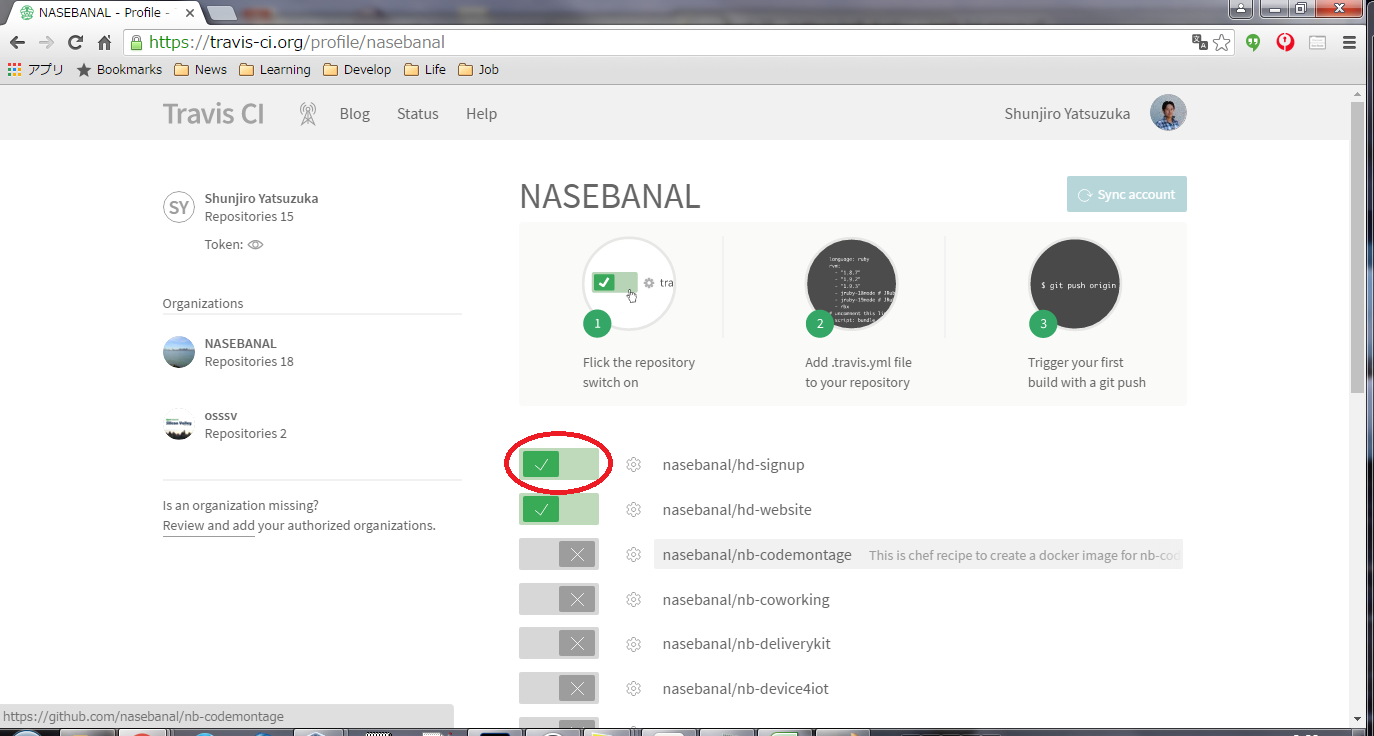This screenshot has height=736, width=1374.
Task: Toggle the nasebanal/hd-signup repository switch
Action: coord(559,464)
